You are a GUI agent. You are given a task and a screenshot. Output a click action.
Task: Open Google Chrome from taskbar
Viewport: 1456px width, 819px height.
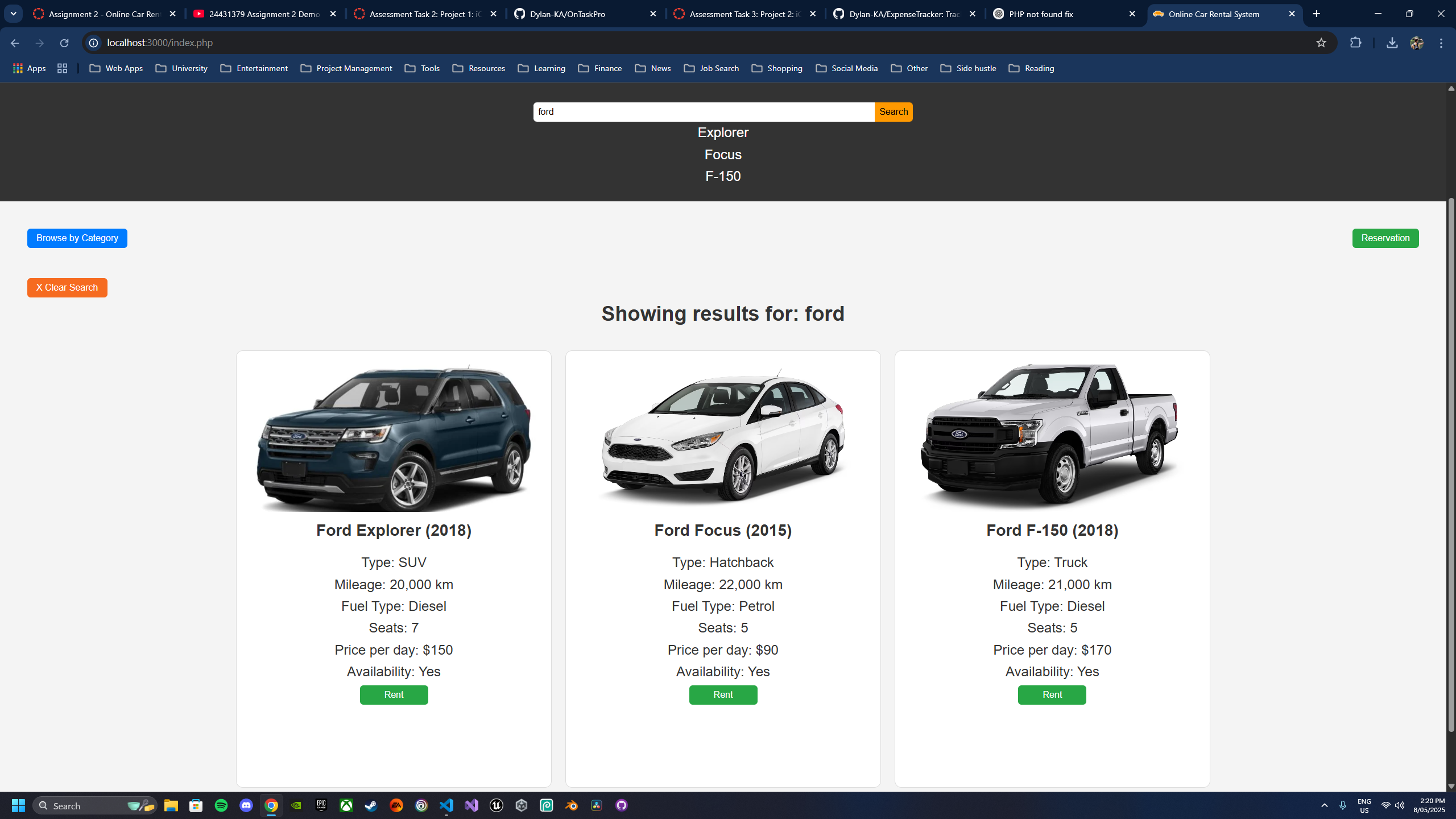271,805
